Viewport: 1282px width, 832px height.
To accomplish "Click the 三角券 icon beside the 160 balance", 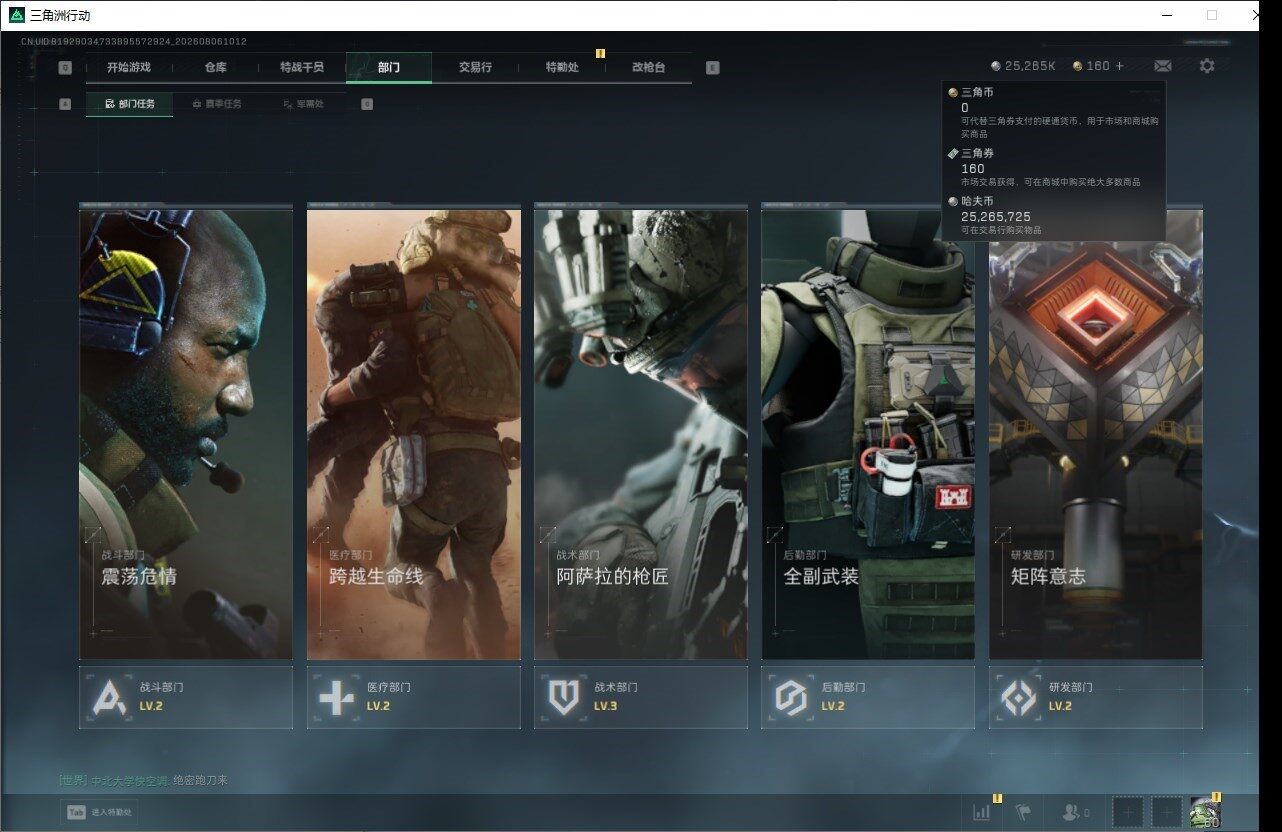I will pyautogui.click(x=1077, y=66).
